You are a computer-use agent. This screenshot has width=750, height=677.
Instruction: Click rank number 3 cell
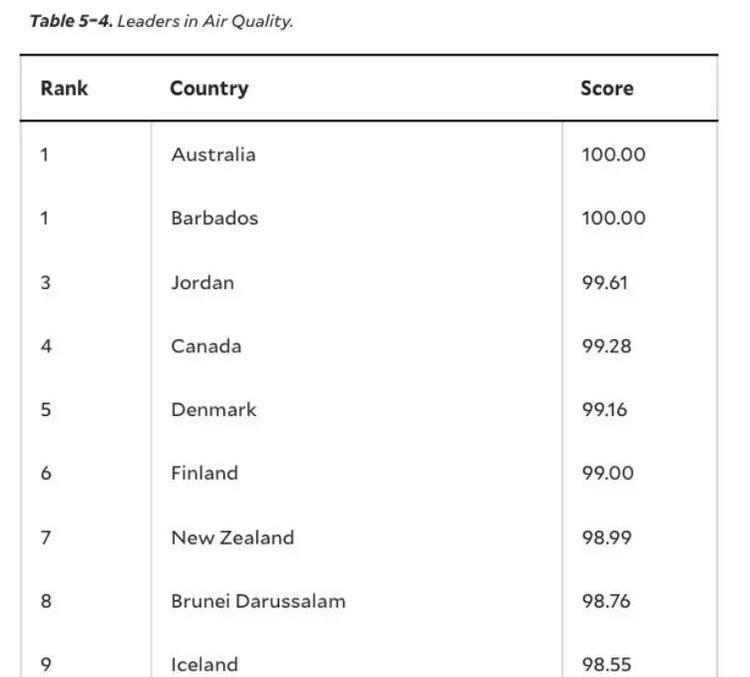click(45, 282)
